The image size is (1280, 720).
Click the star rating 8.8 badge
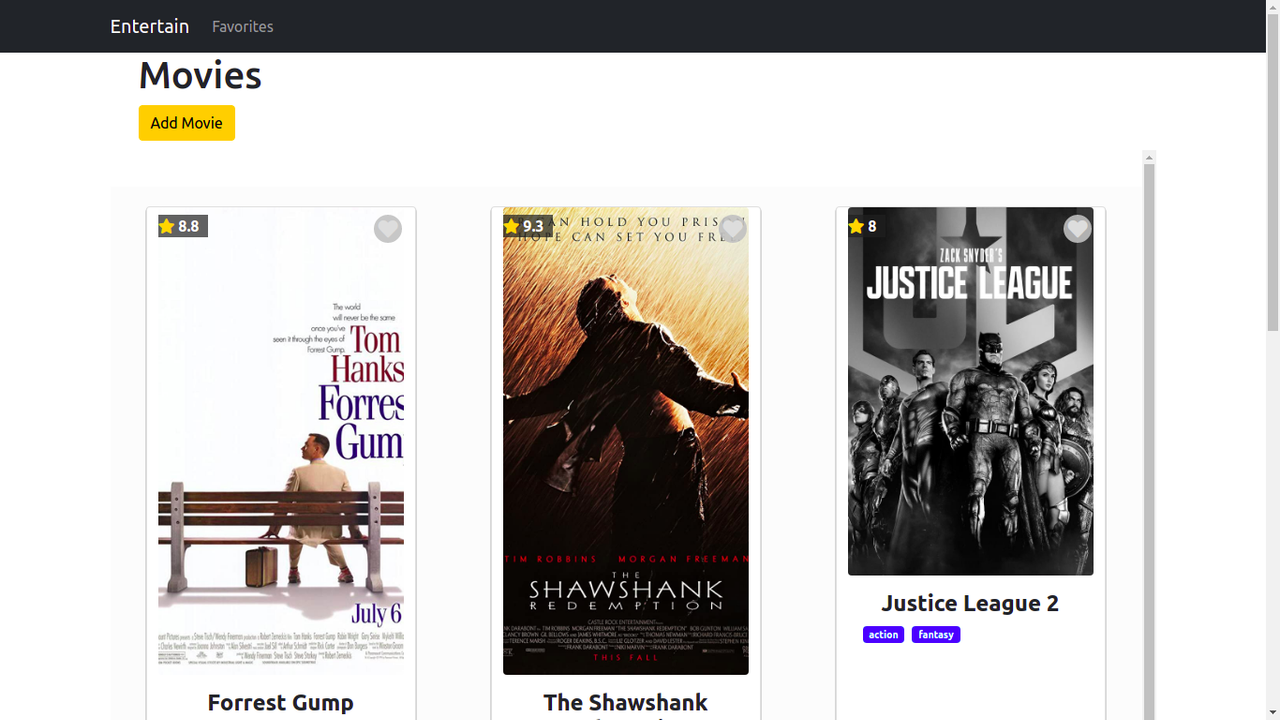tap(182, 226)
